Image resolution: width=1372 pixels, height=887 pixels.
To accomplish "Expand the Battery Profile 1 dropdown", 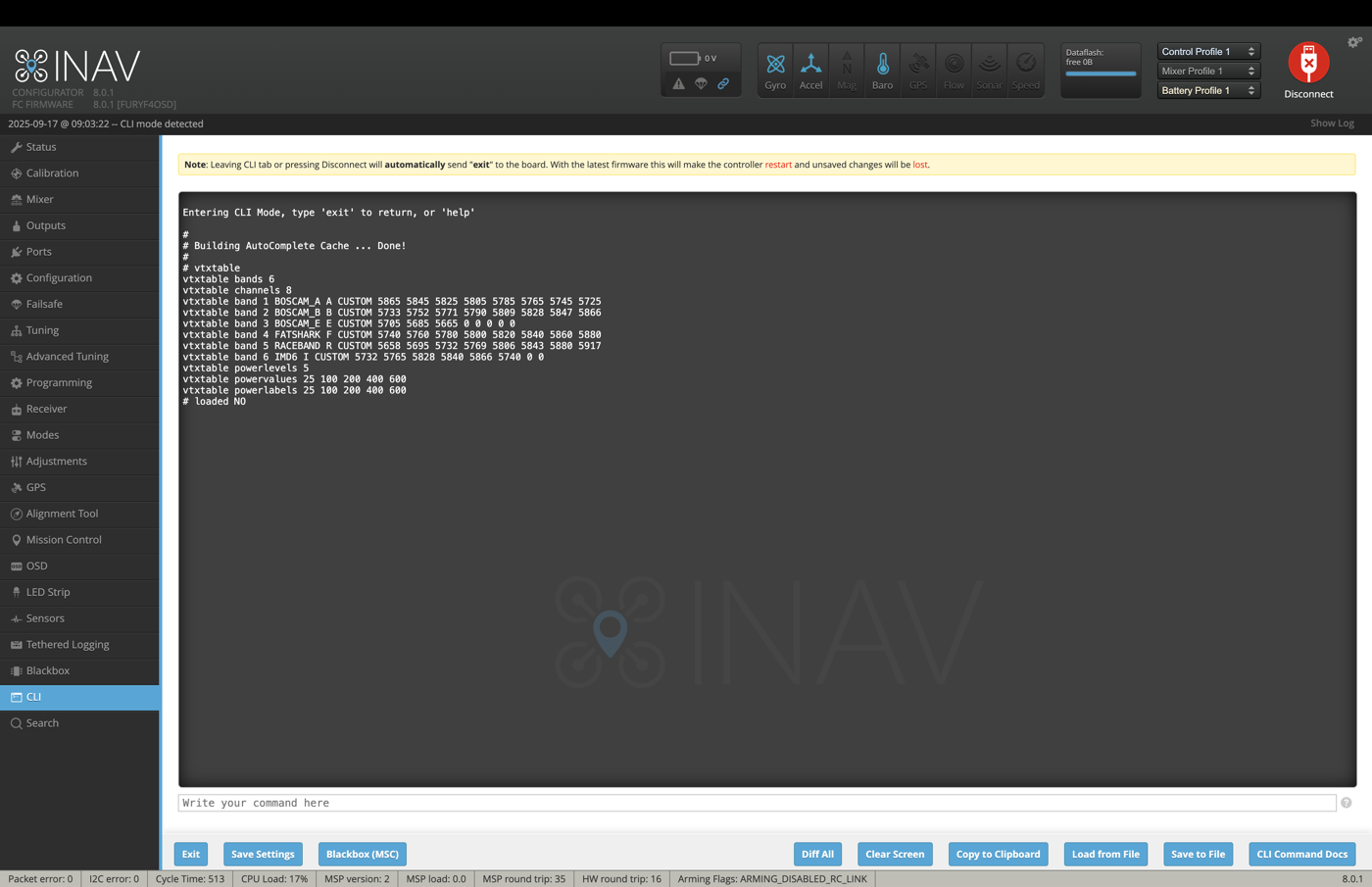I will coord(1208,91).
